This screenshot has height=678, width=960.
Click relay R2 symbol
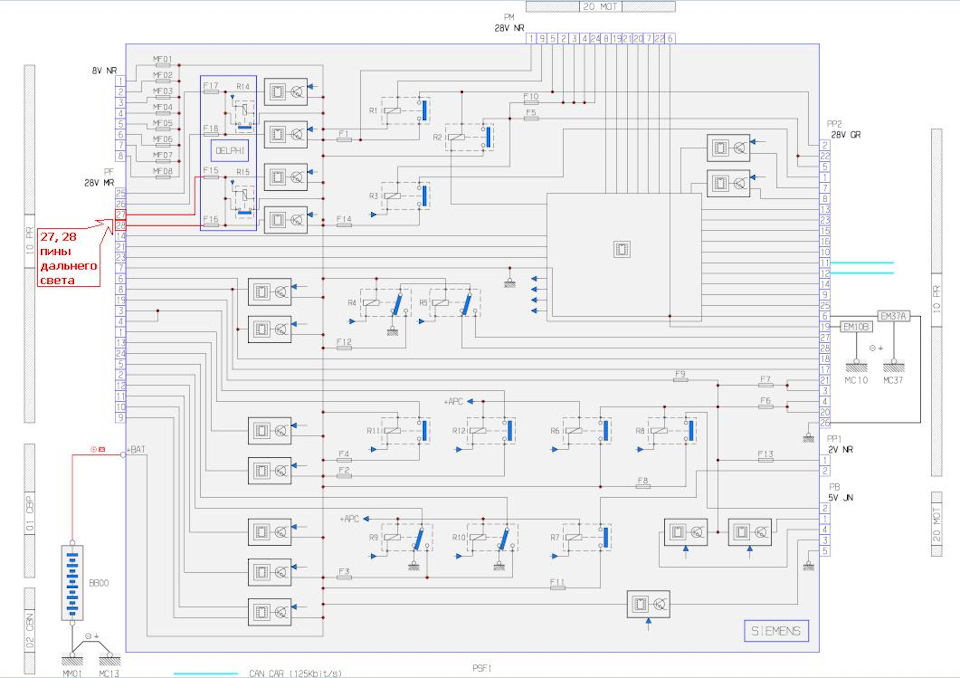tap(470, 137)
